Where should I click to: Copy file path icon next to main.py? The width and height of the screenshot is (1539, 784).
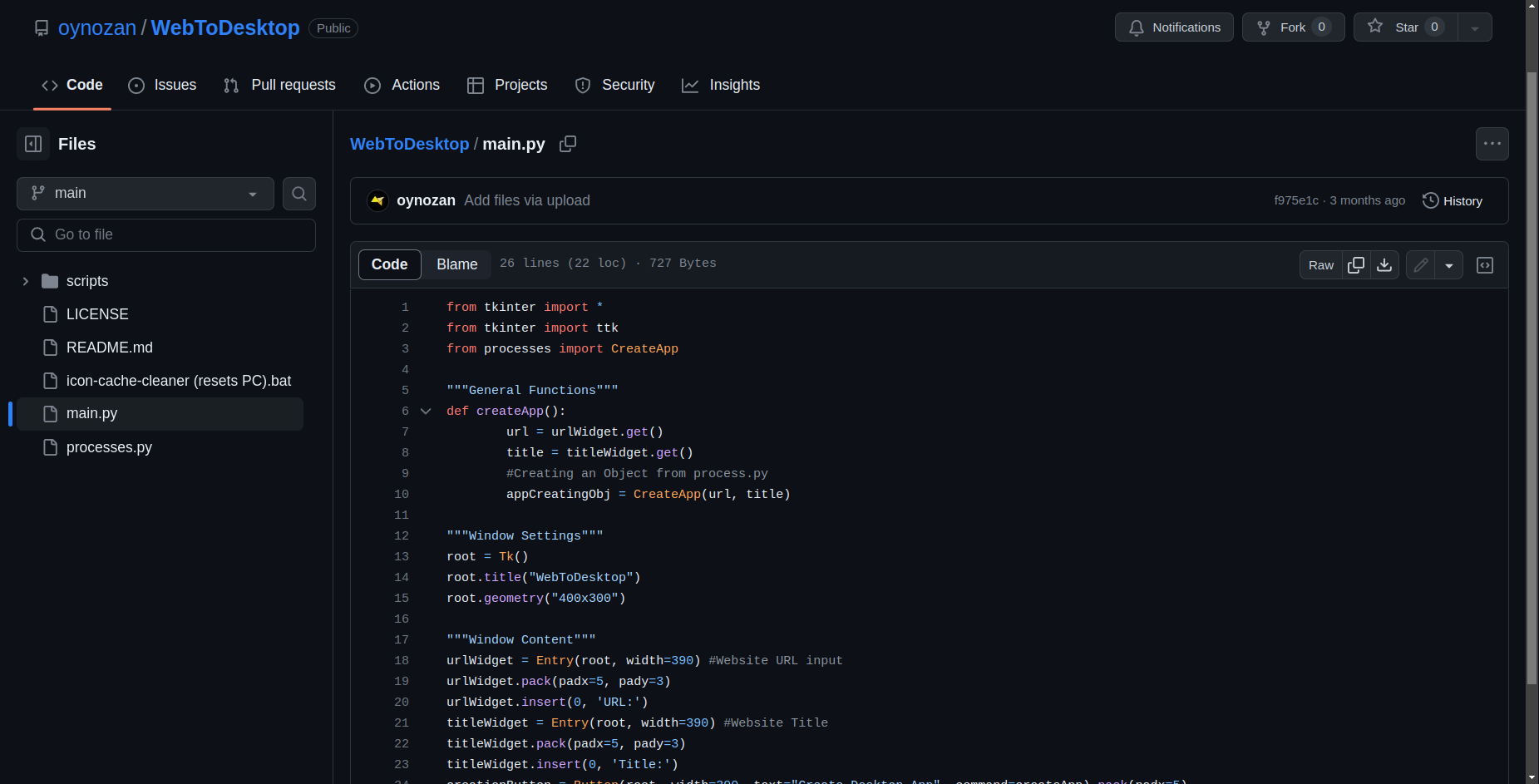[568, 144]
